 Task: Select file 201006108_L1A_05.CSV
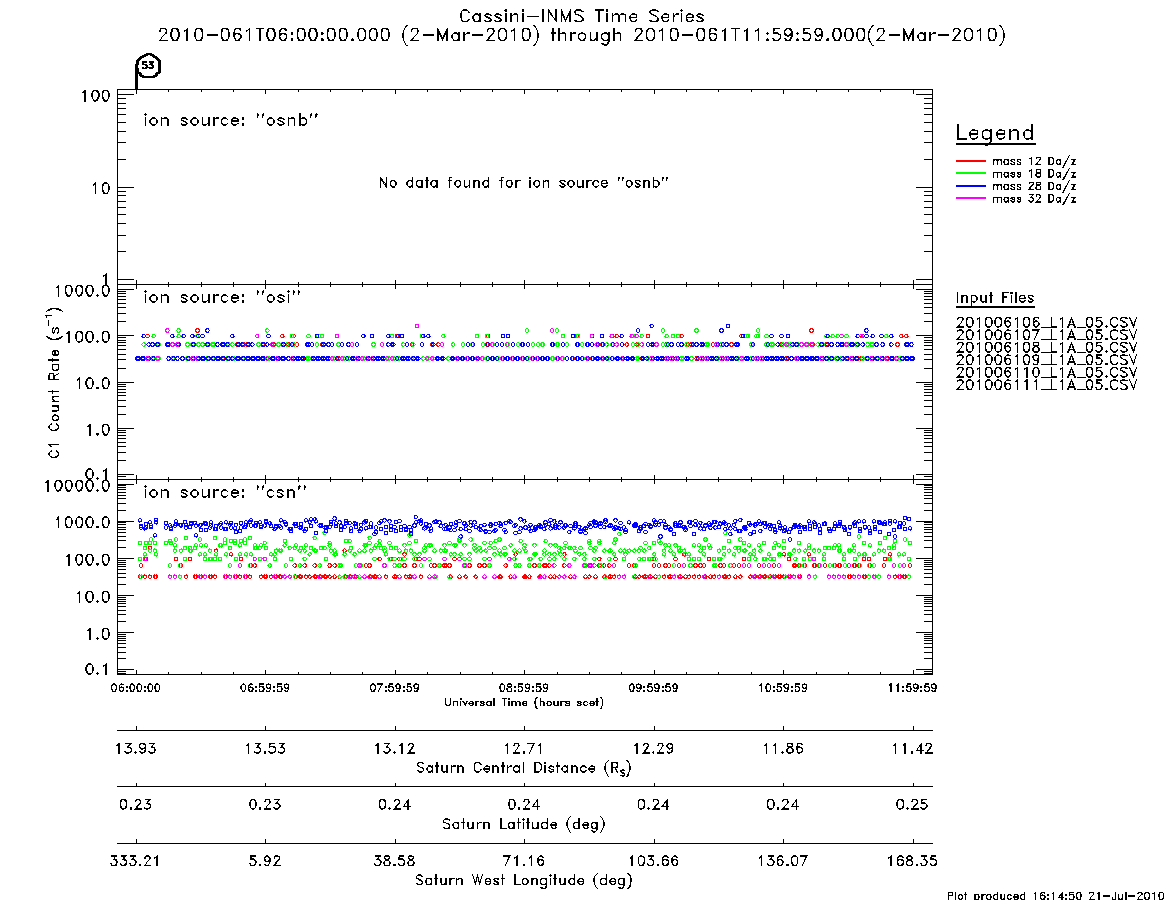[1046, 348]
